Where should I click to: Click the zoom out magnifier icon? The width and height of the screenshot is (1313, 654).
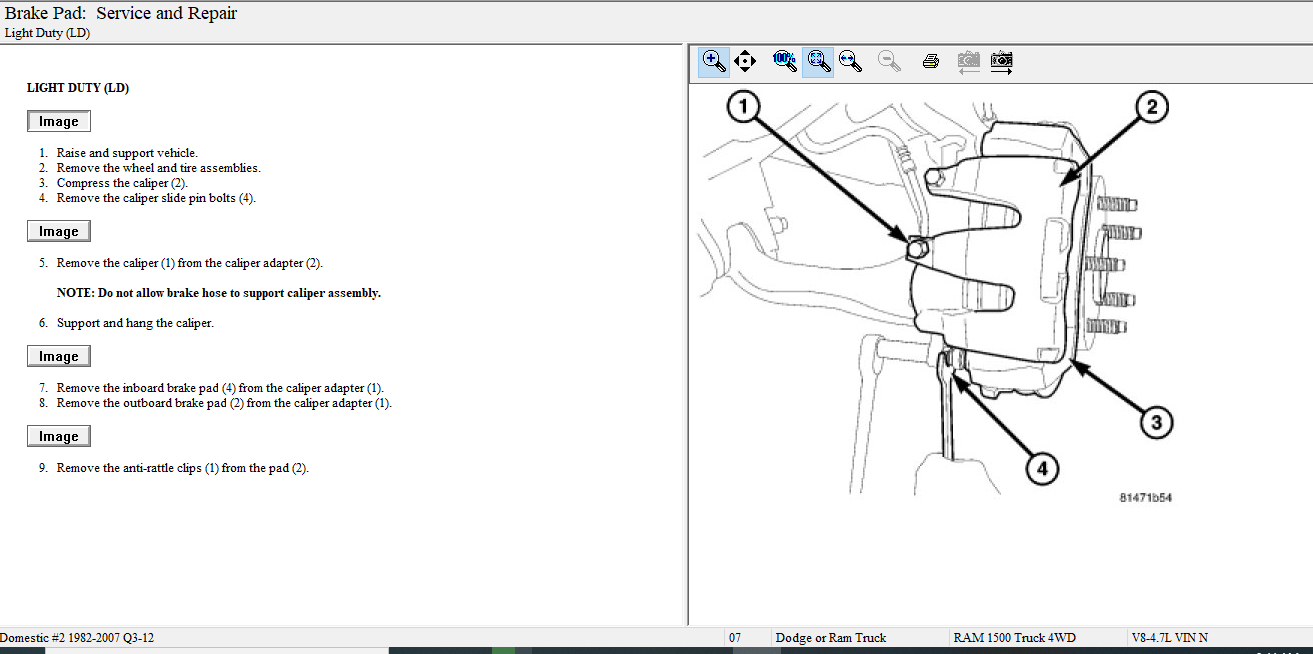(x=889, y=61)
